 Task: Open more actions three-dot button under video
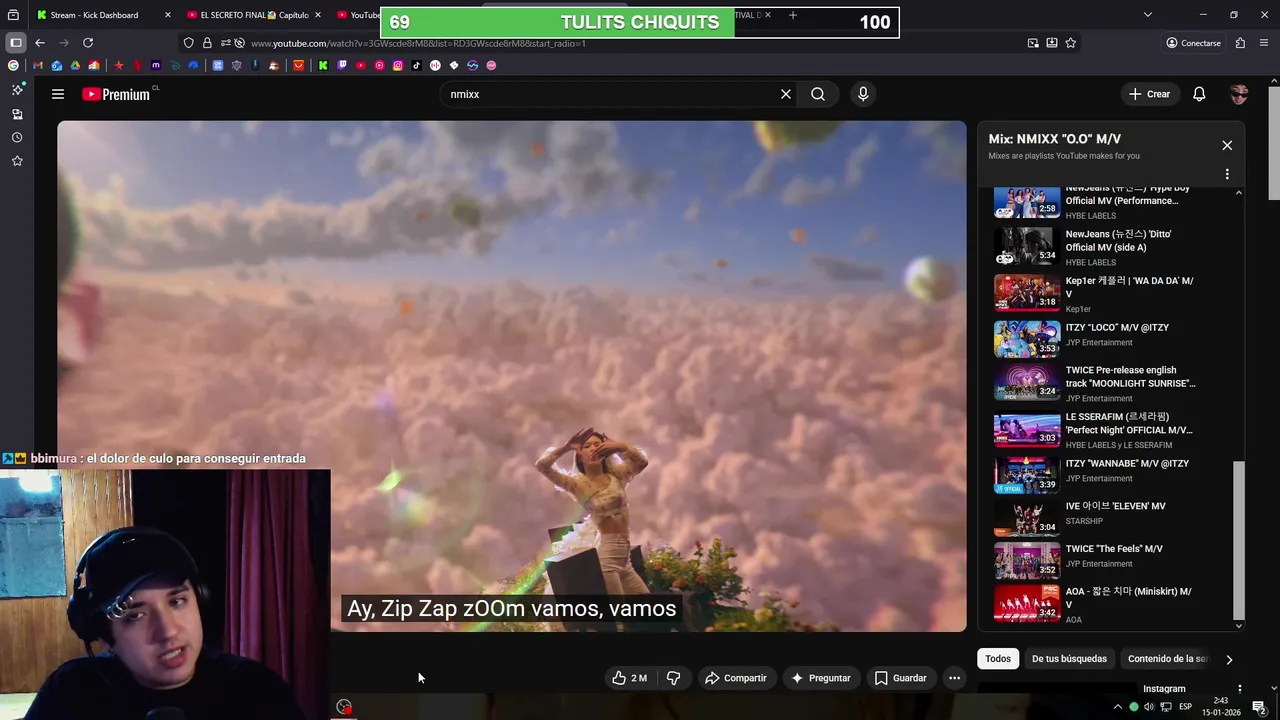tap(954, 678)
